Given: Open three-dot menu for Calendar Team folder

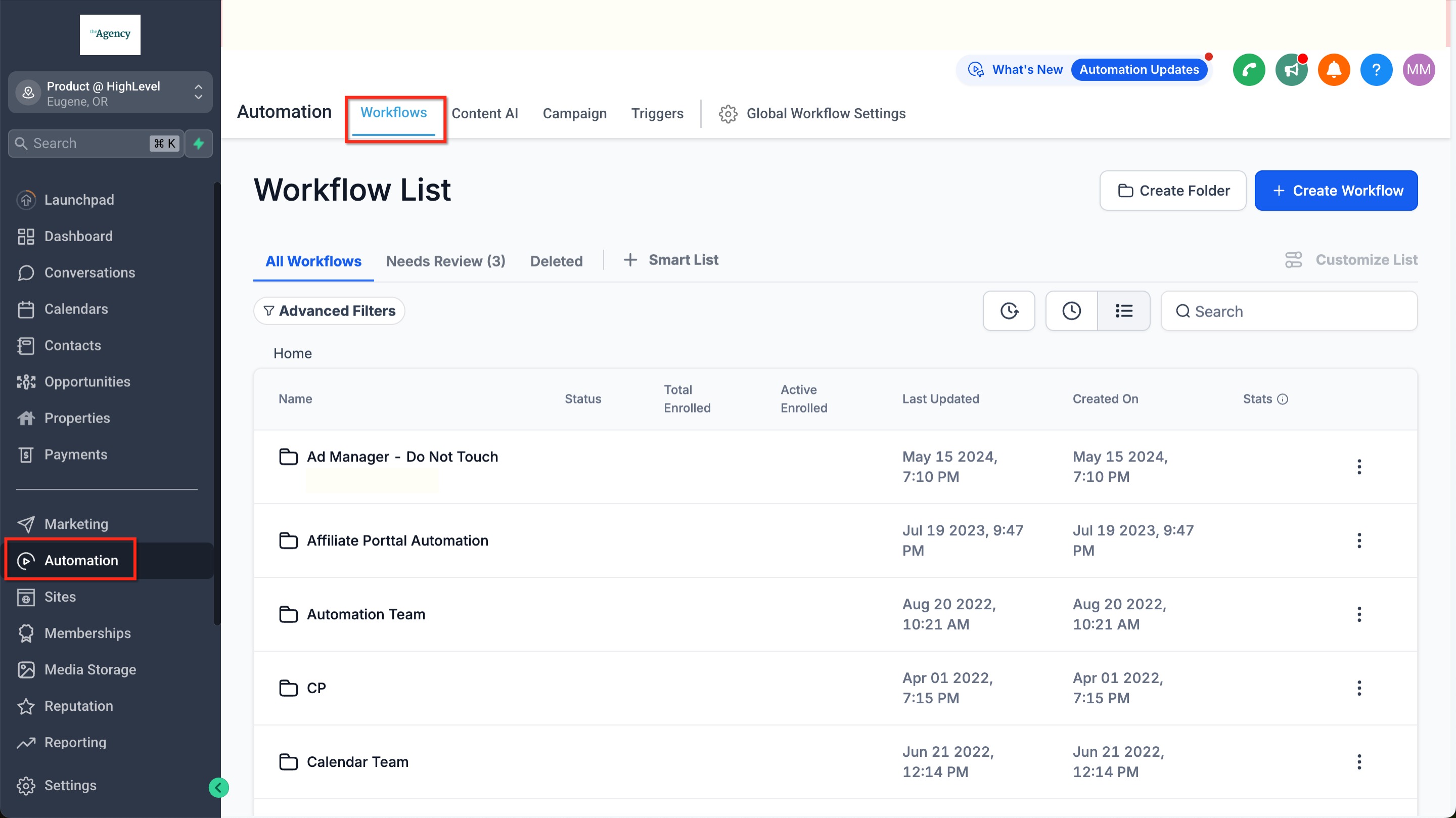Looking at the screenshot, I should click(x=1359, y=762).
